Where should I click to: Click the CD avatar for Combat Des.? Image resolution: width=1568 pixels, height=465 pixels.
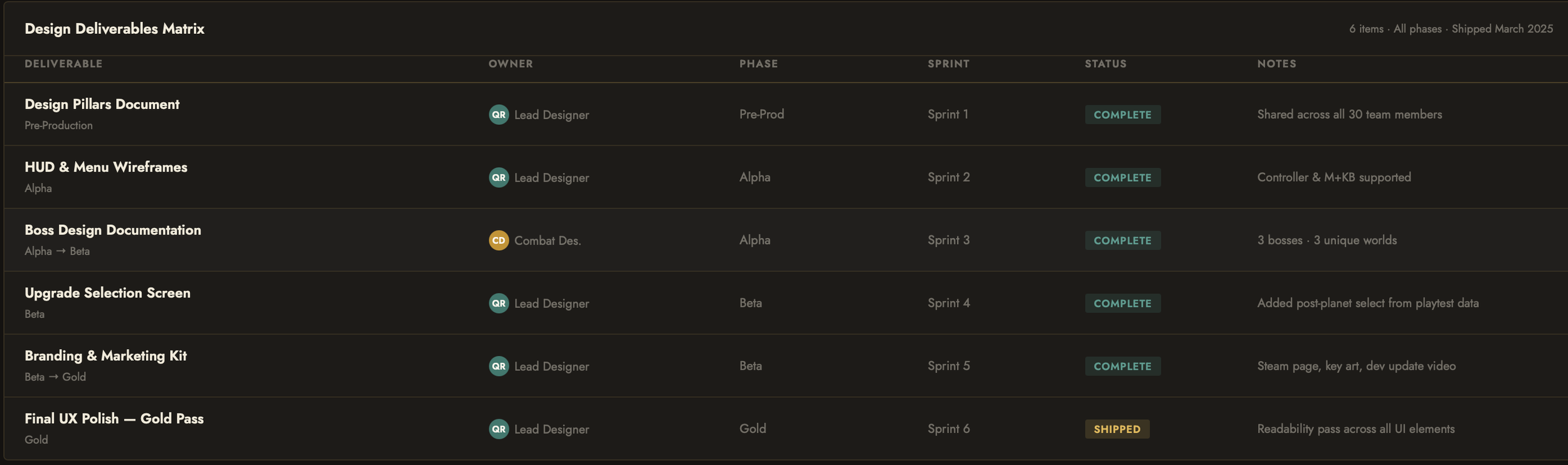tap(499, 240)
